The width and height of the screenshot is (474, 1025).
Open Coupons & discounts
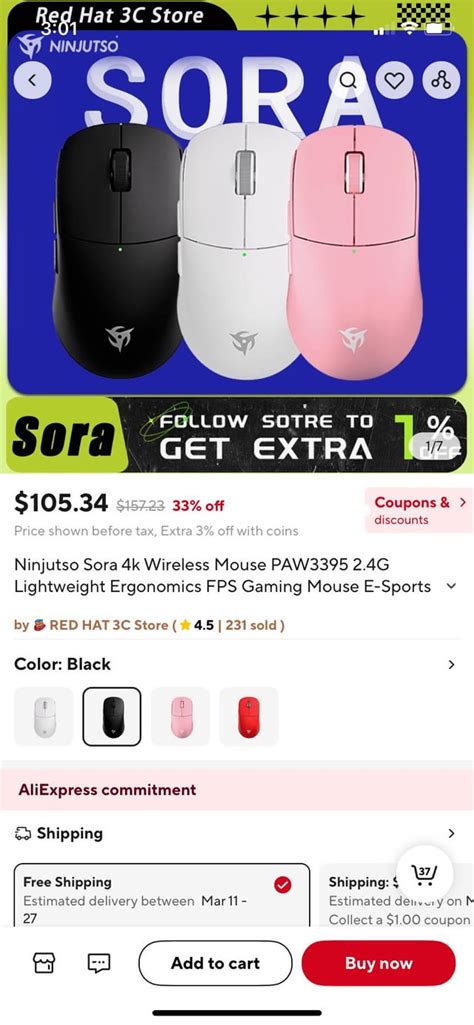pos(418,511)
